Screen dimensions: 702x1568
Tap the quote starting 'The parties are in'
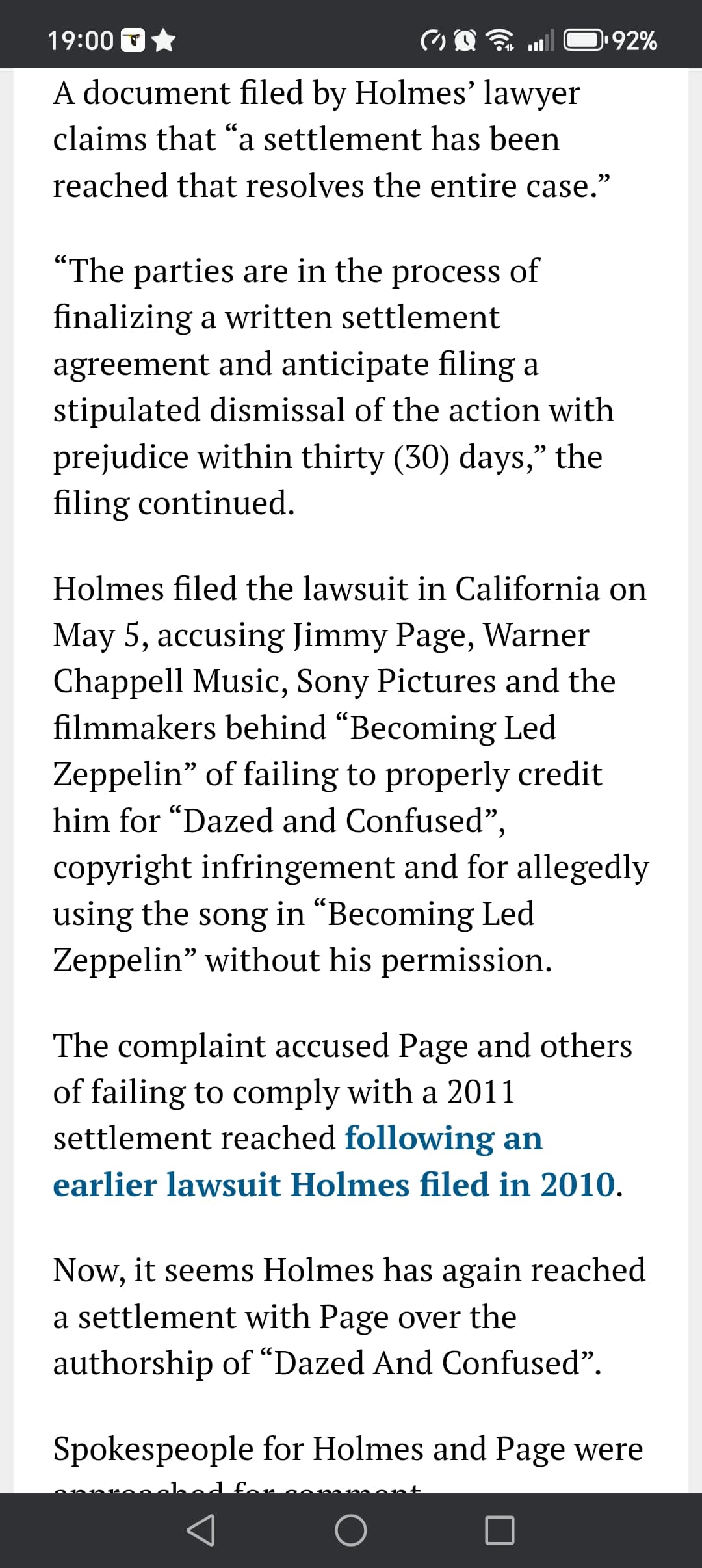tap(333, 386)
